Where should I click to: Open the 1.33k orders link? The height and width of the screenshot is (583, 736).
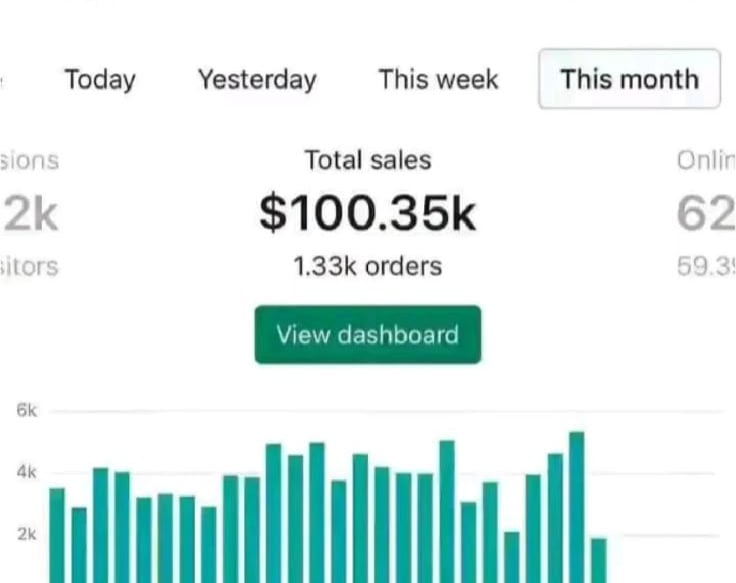point(368,267)
